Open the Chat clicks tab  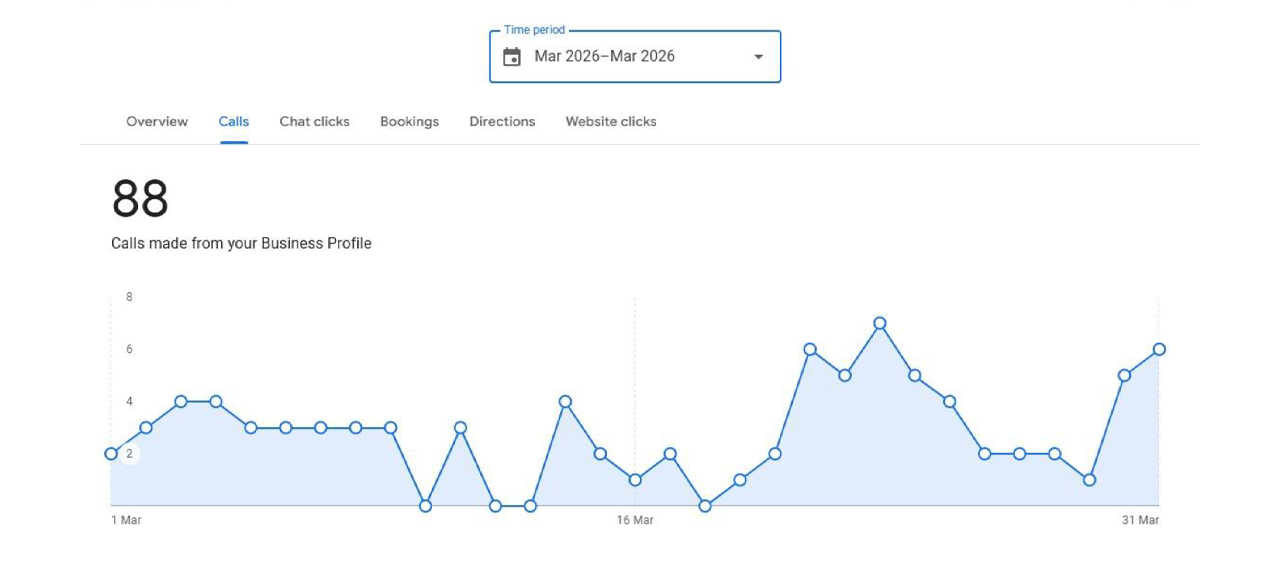(315, 121)
